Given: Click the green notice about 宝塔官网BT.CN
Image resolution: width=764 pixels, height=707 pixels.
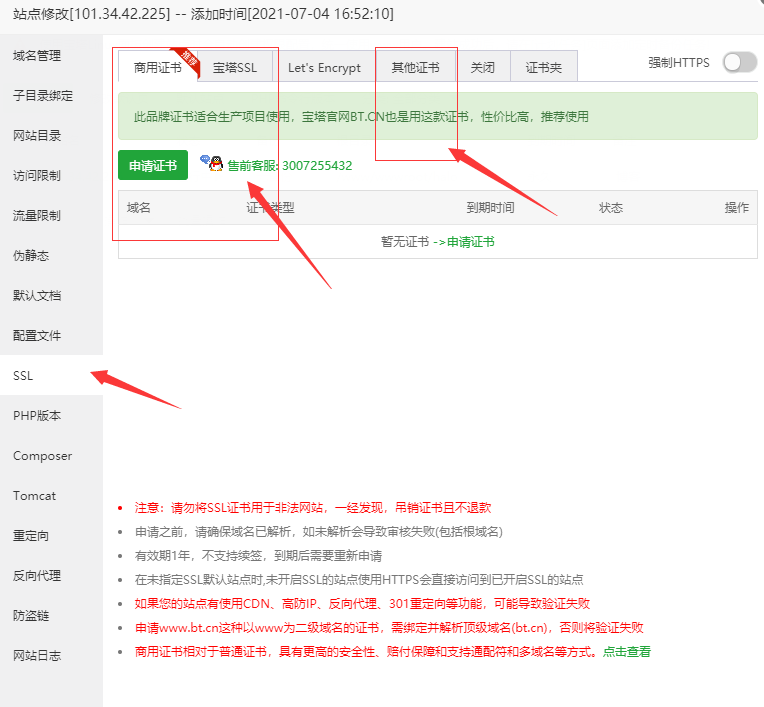Looking at the screenshot, I should pyautogui.click(x=438, y=116).
